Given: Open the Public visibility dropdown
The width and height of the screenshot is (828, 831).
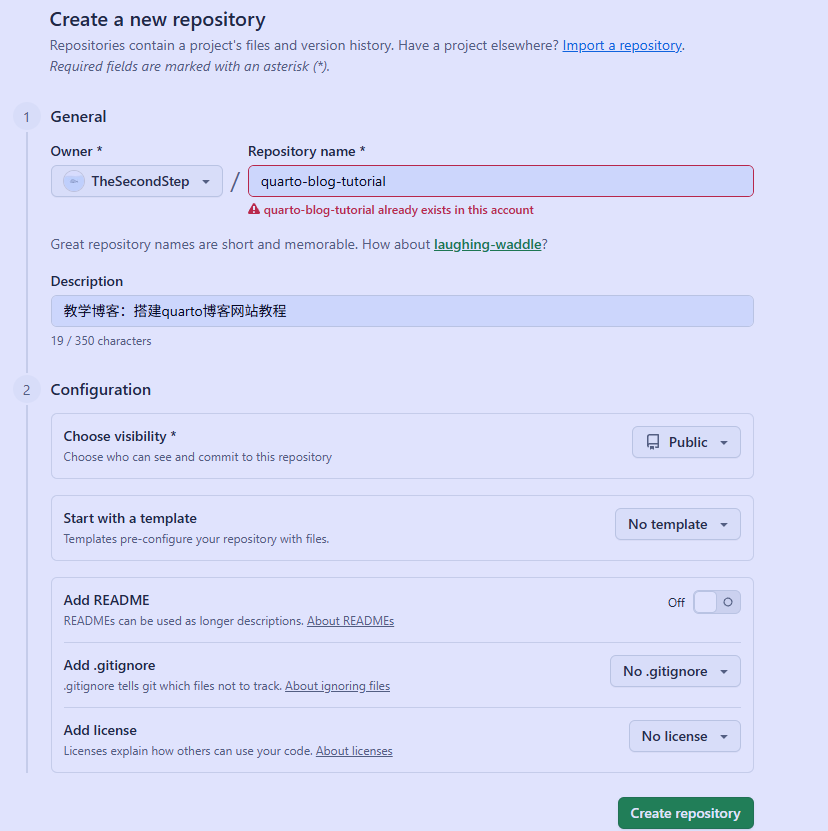Looking at the screenshot, I should point(686,442).
